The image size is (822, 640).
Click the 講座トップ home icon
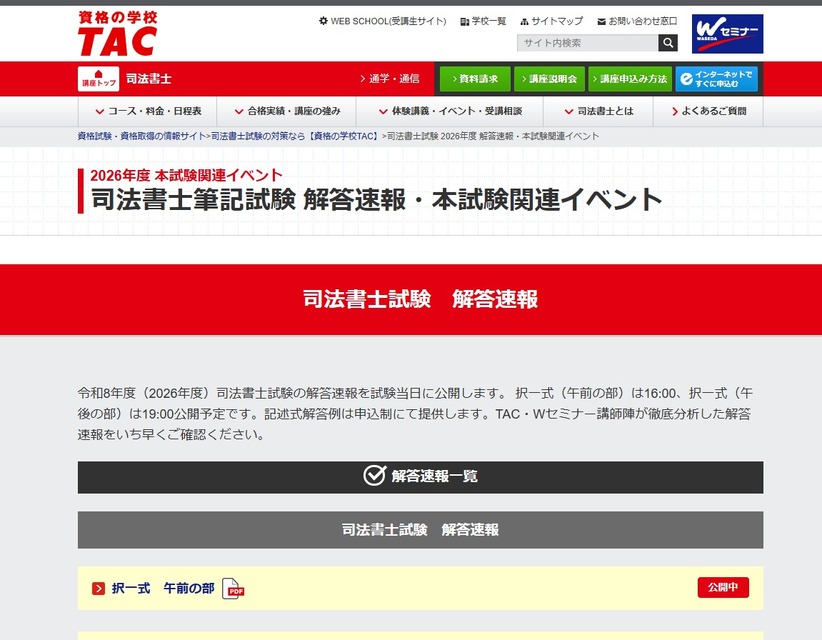[99, 79]
